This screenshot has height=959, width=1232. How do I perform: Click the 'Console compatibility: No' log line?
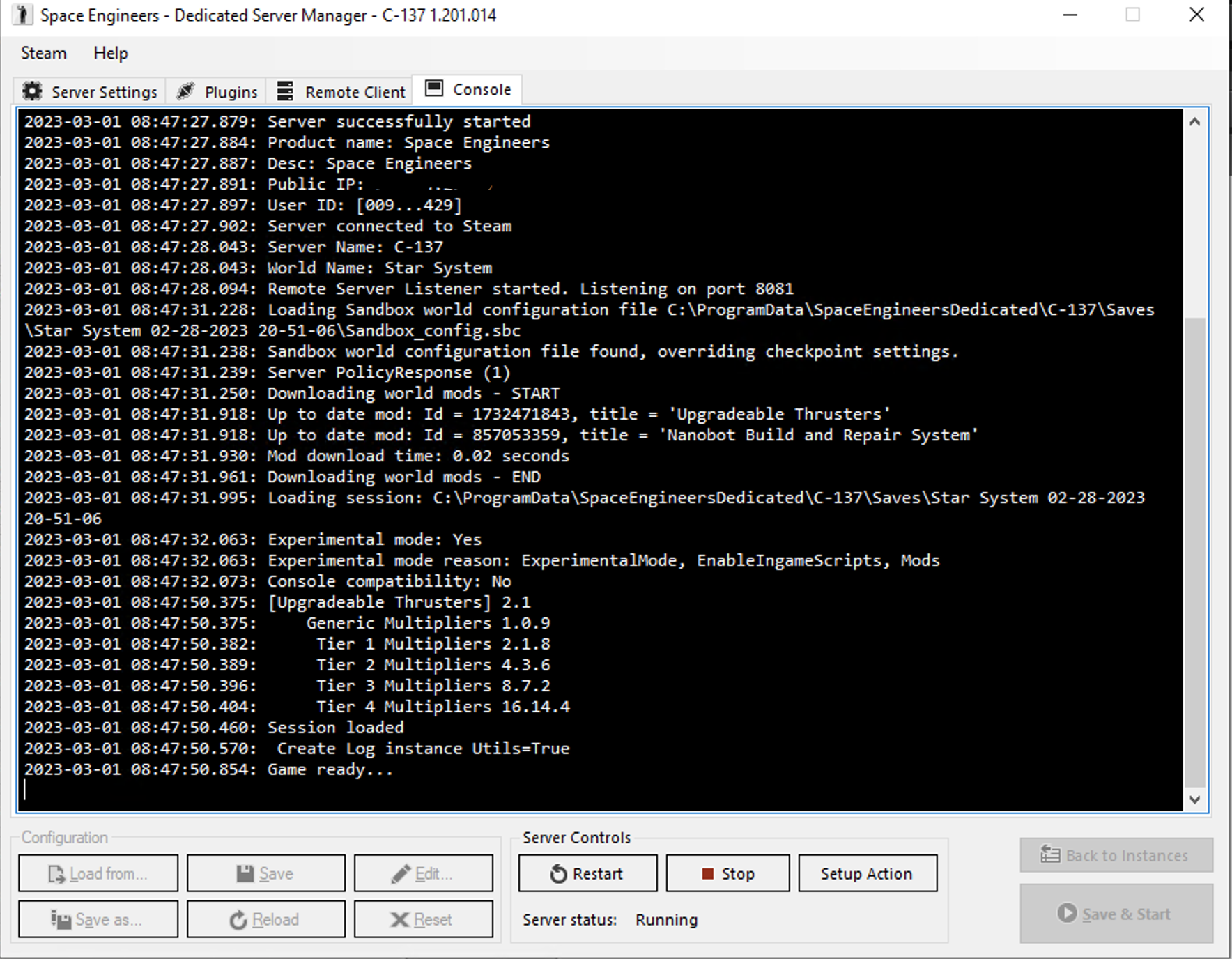coord(268,581)
